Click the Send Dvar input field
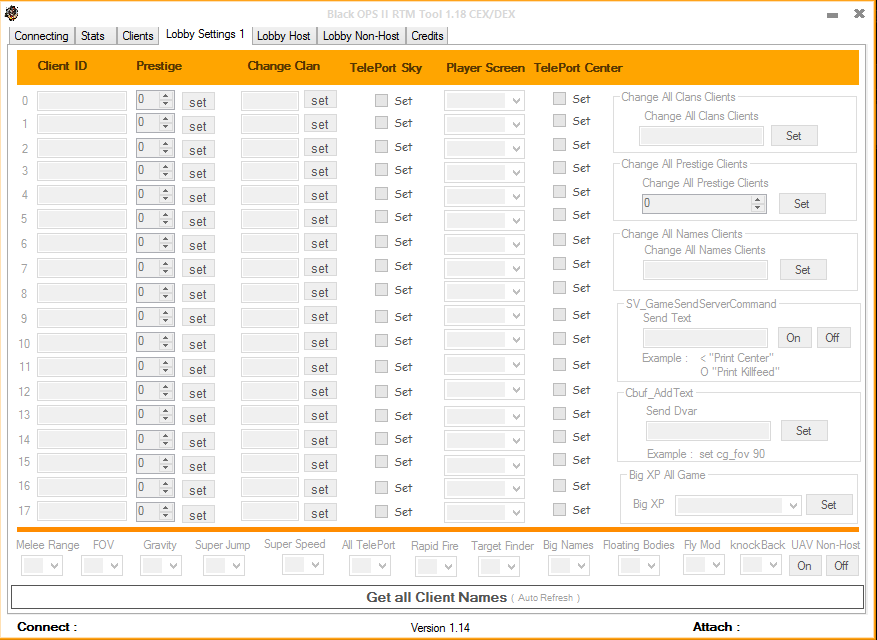Screen dimensions: 877x640 (708, 431)
